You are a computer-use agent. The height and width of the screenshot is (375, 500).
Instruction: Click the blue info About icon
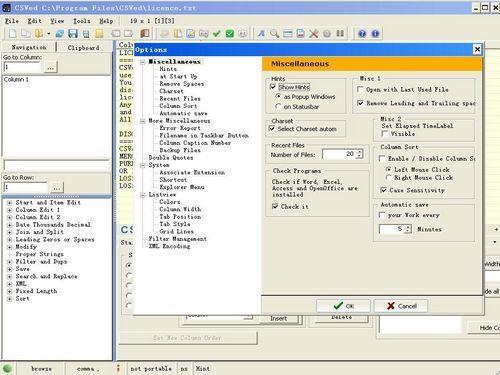coord(375,33)
